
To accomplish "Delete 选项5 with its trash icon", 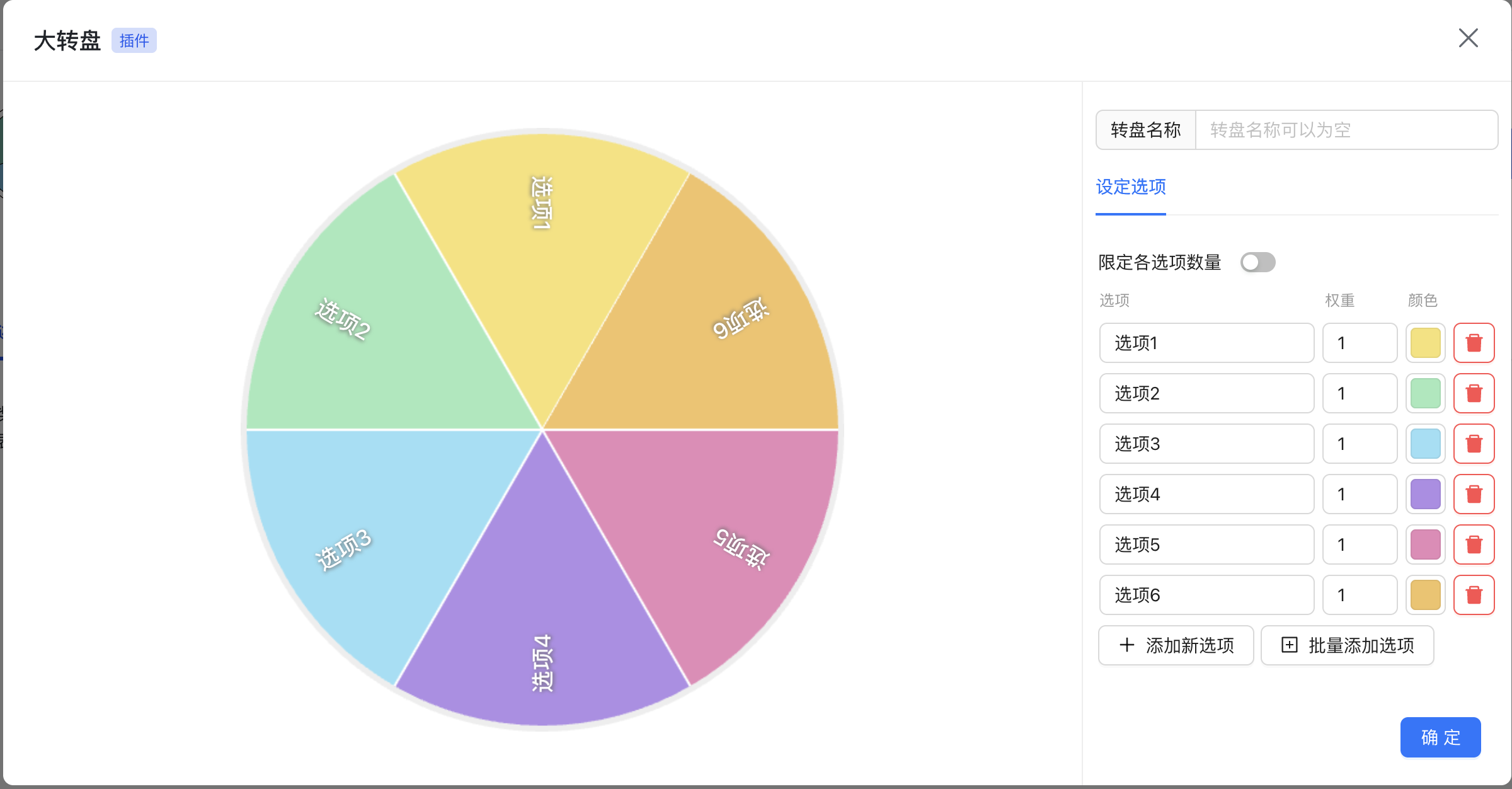I will pyautogui.click(x=1474, y=544).
